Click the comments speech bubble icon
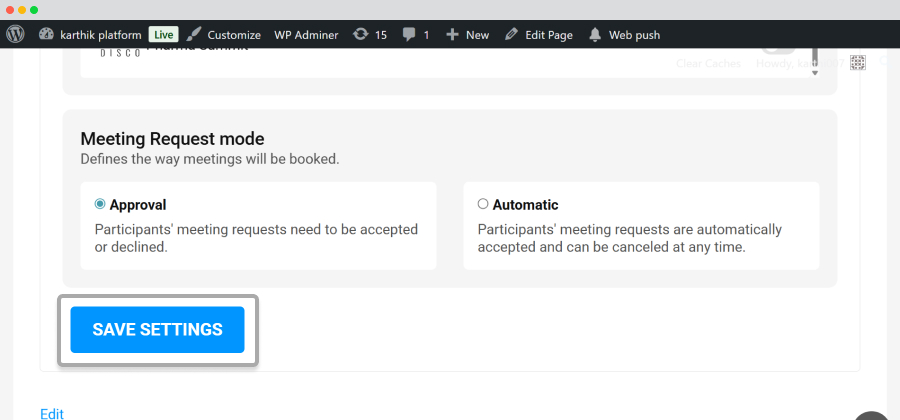Viewport: 900px width, 420px height. point(409,35)
